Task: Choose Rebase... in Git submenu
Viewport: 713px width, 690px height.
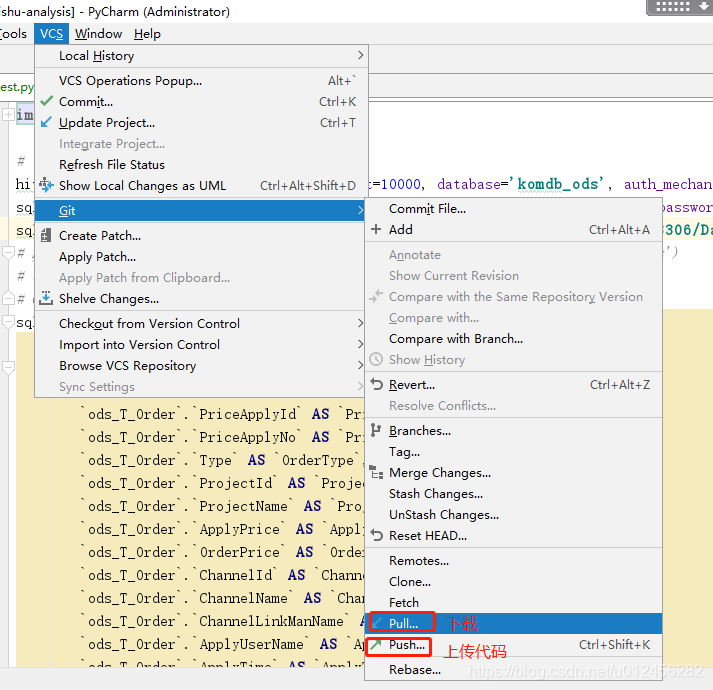Action: tap(513, 670)
